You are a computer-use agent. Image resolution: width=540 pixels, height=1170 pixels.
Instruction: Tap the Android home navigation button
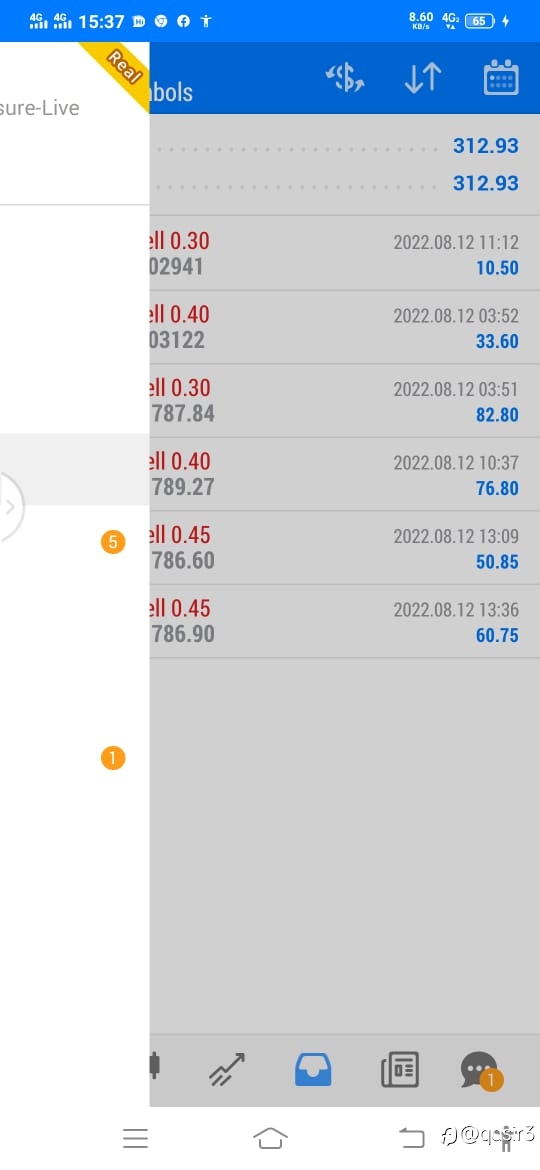tap(270, 1138)
